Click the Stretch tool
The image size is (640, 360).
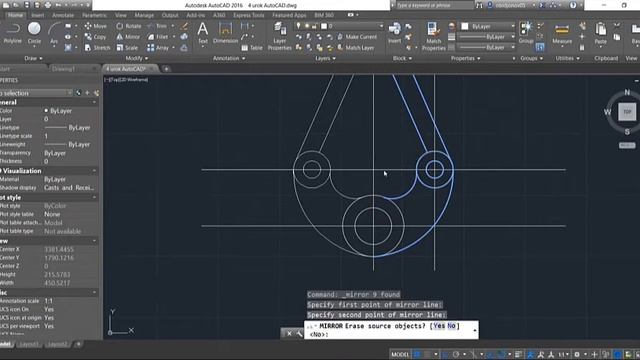coord(98,48)
